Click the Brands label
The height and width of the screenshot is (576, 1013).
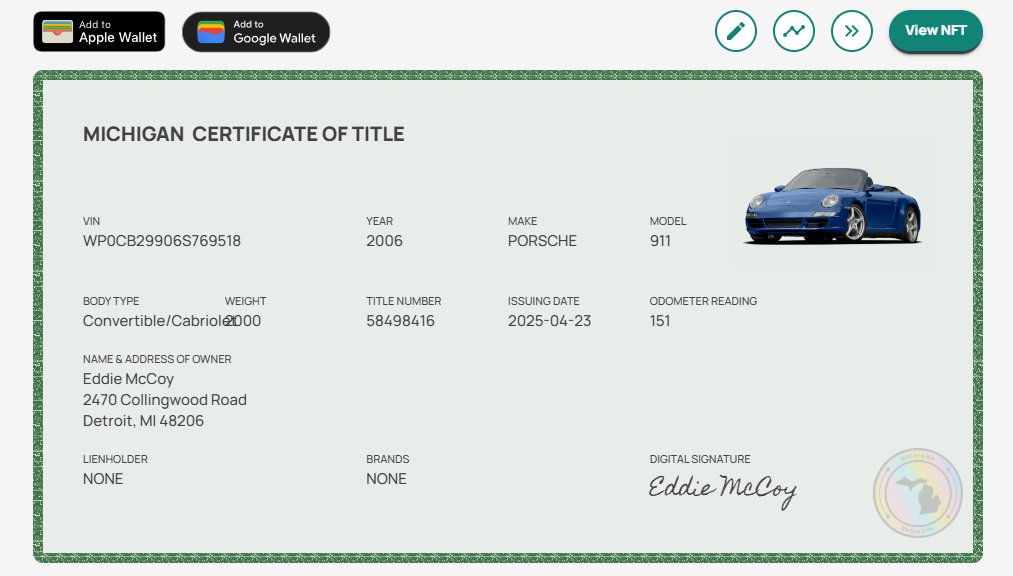[x=388, y=459]
